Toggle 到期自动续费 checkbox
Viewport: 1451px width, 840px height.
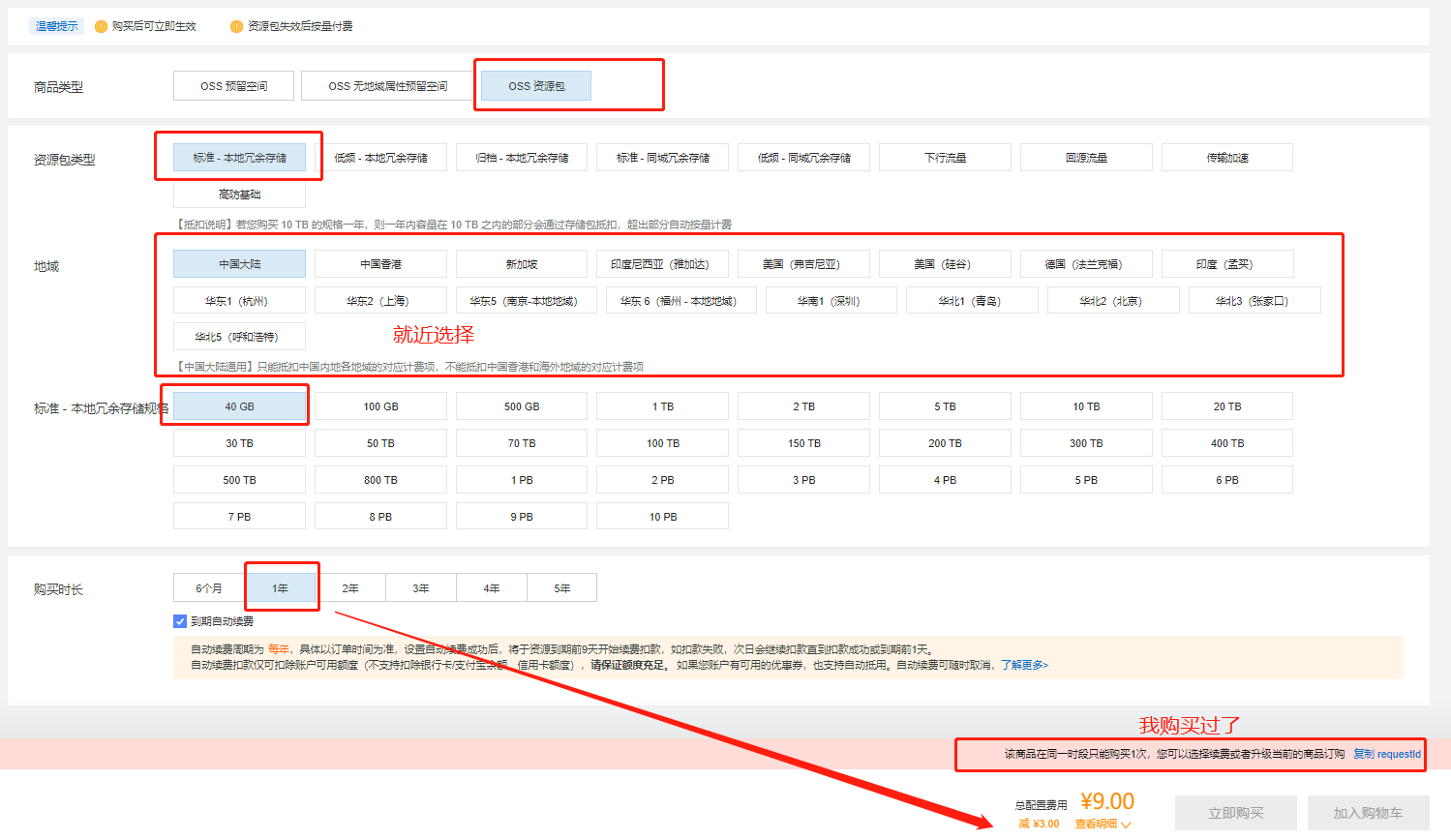(x=180, y=621)
